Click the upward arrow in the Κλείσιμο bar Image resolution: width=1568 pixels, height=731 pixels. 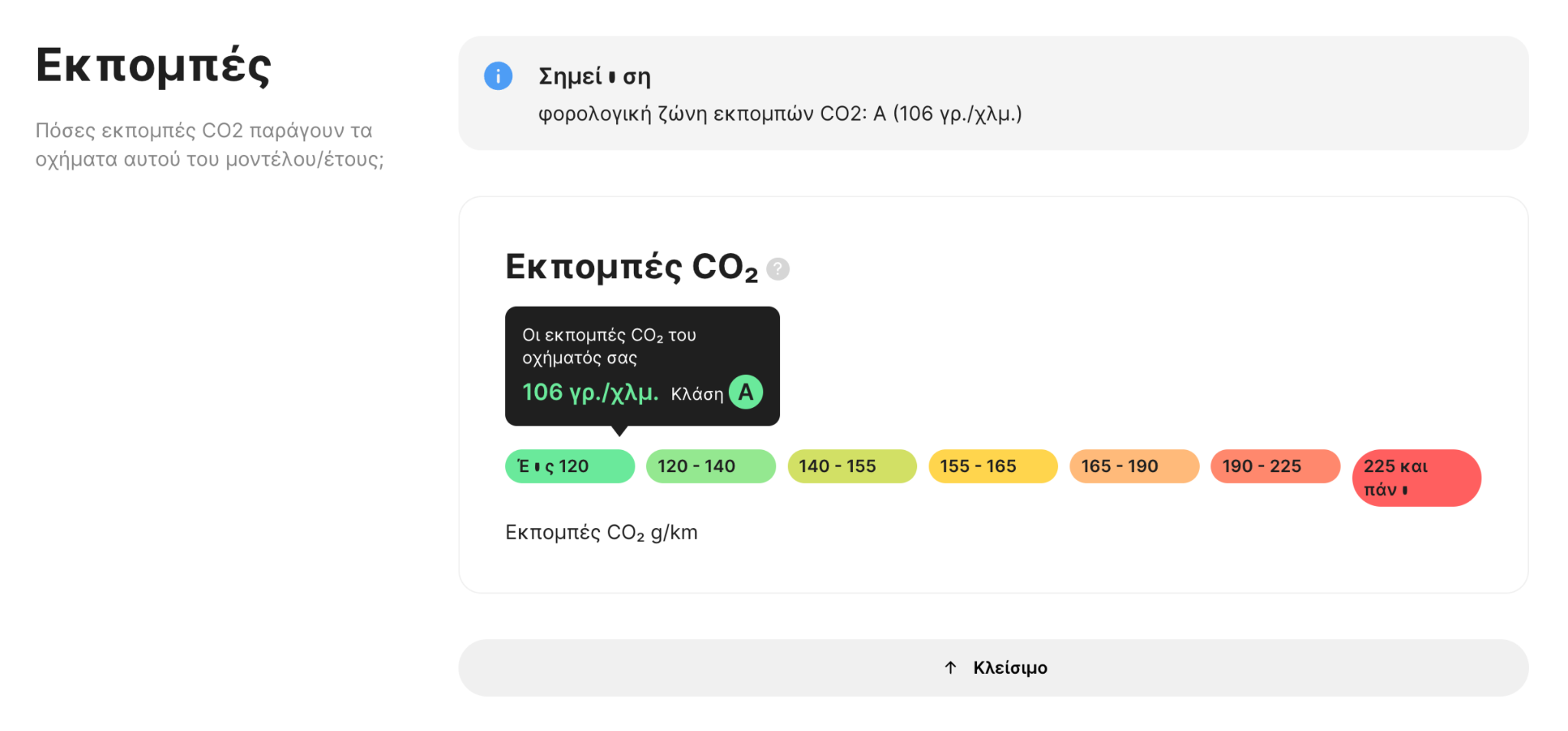(x=950, y=667)
